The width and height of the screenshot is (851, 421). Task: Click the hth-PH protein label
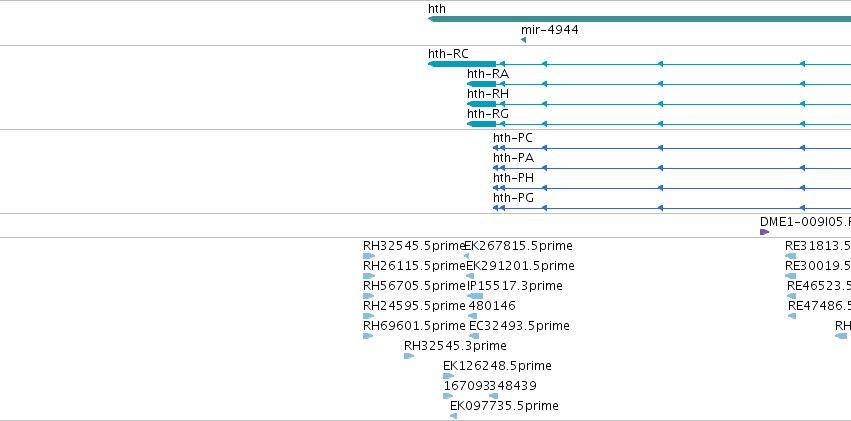(513, 178)
